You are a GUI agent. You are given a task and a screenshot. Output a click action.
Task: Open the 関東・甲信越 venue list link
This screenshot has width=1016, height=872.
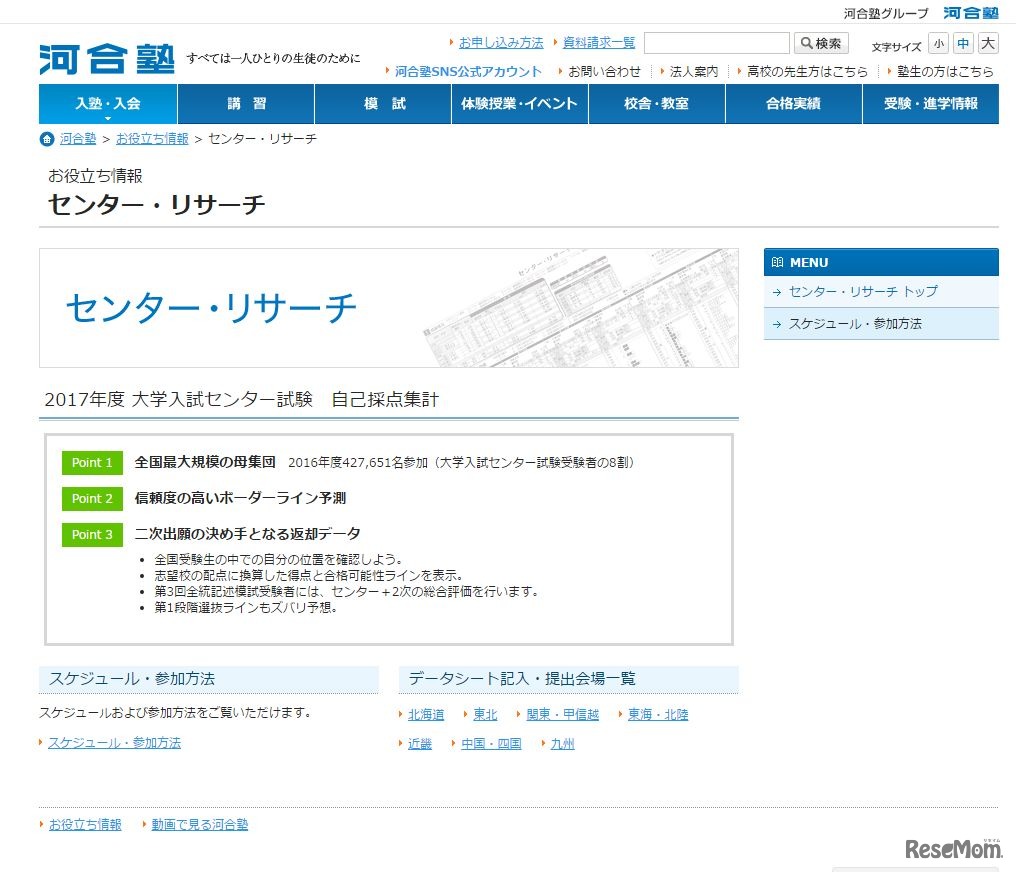tap(562, 714)
